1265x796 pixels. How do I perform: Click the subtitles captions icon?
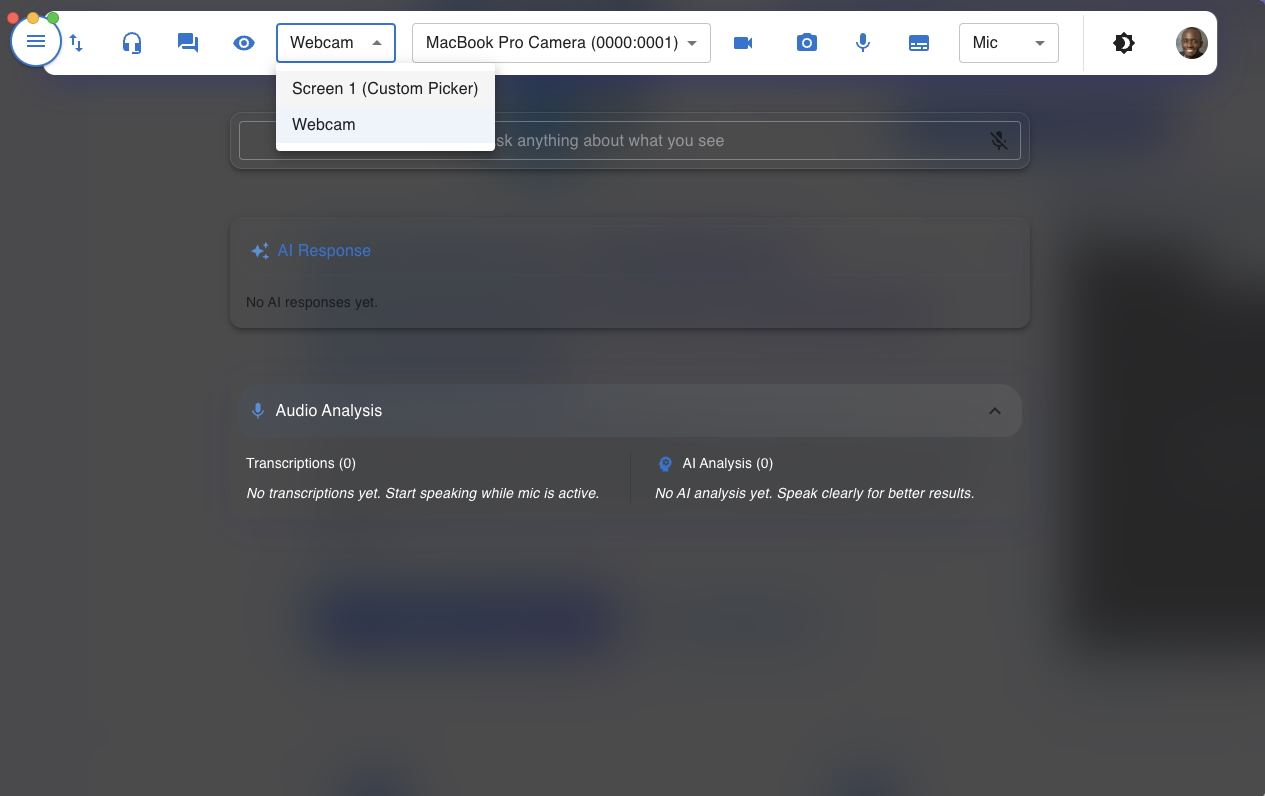[x=919, y=43]
